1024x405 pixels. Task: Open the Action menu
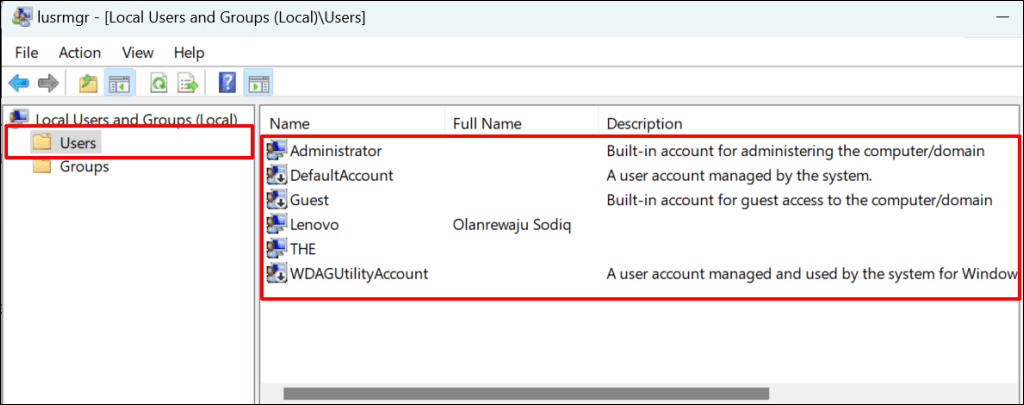(80, 52)
